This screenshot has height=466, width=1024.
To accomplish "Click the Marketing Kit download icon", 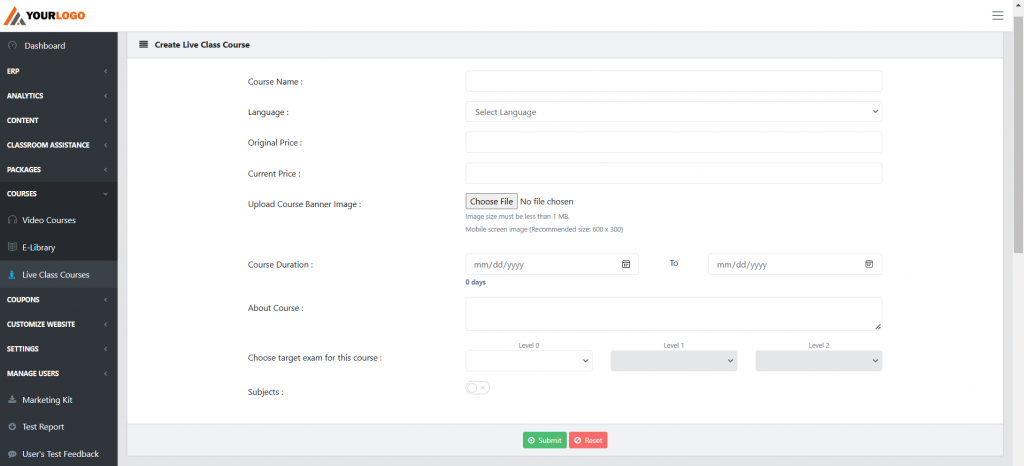I will (12, 399).
